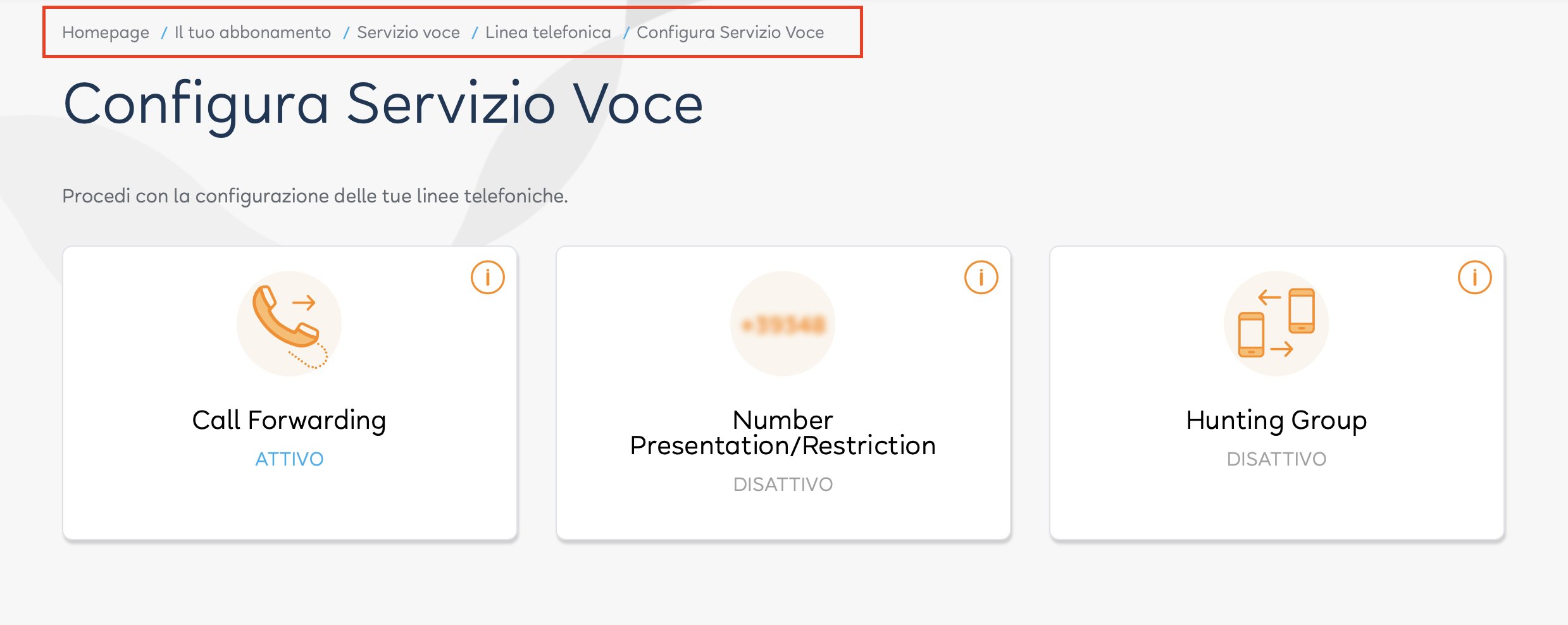The height and width of the screenshot is (625, 1568).
Task: Click Configura Servizio Voce breadcrumb item
Action: click(730, 32)
